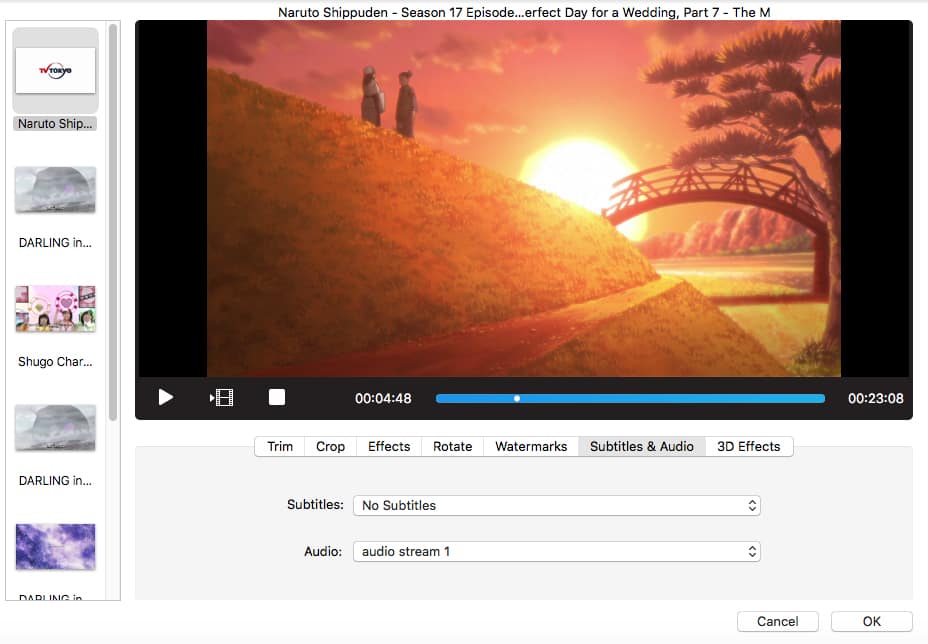Click OK to confirm settings
The width and height of the screenshot is (928, 644).
tap(870, 621)
